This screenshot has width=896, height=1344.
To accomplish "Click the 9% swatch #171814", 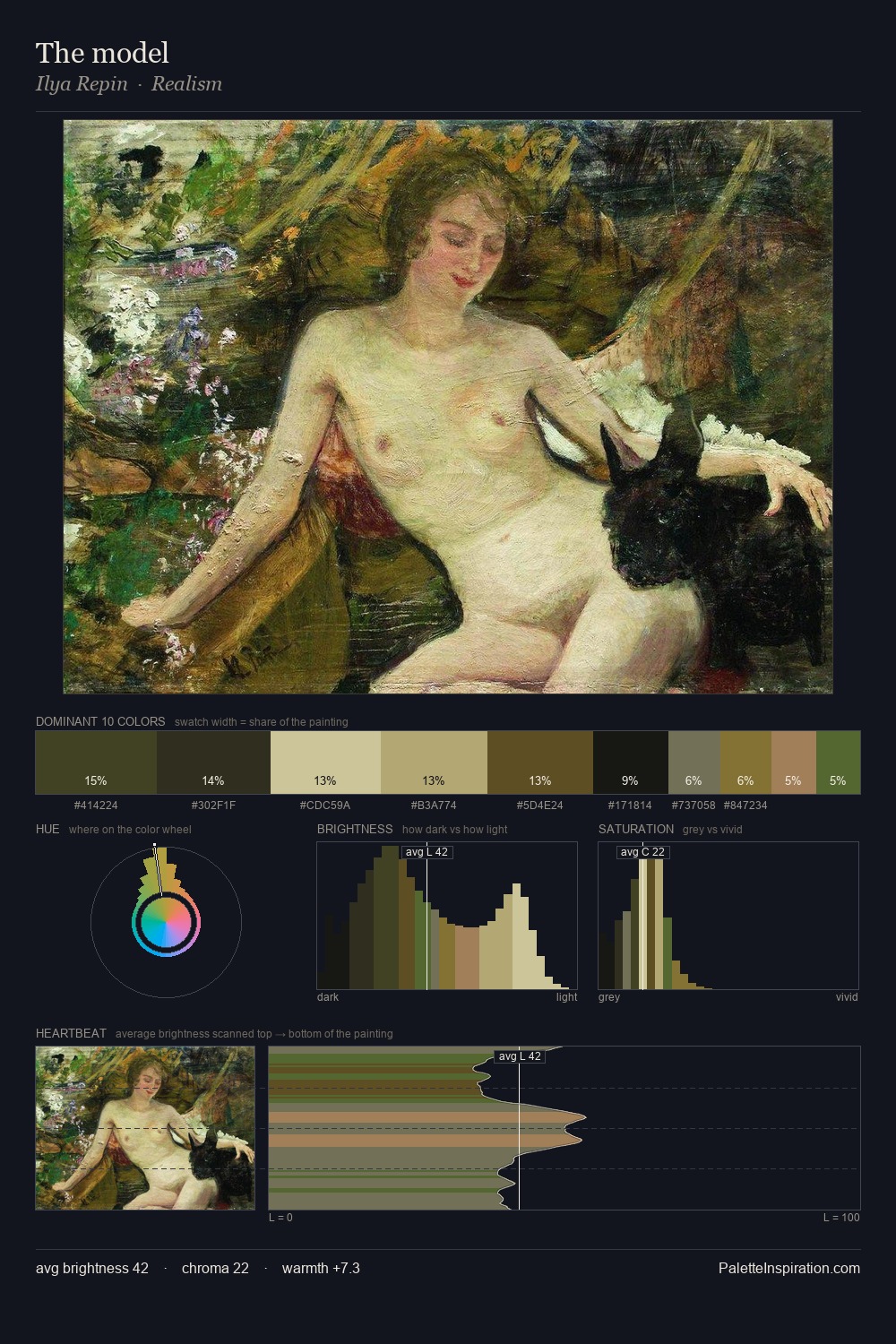I will [x=631, y=762].
